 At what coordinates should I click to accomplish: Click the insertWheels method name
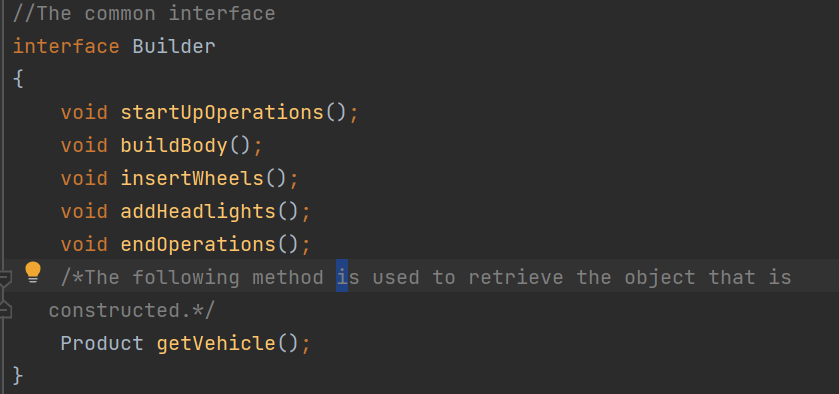(192, 178)
